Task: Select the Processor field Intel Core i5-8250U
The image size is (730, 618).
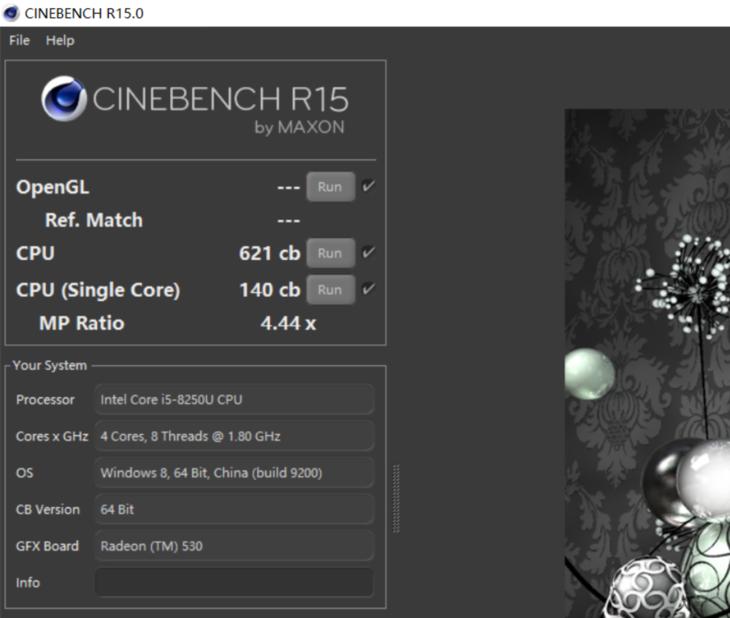Action: [234, 400]
